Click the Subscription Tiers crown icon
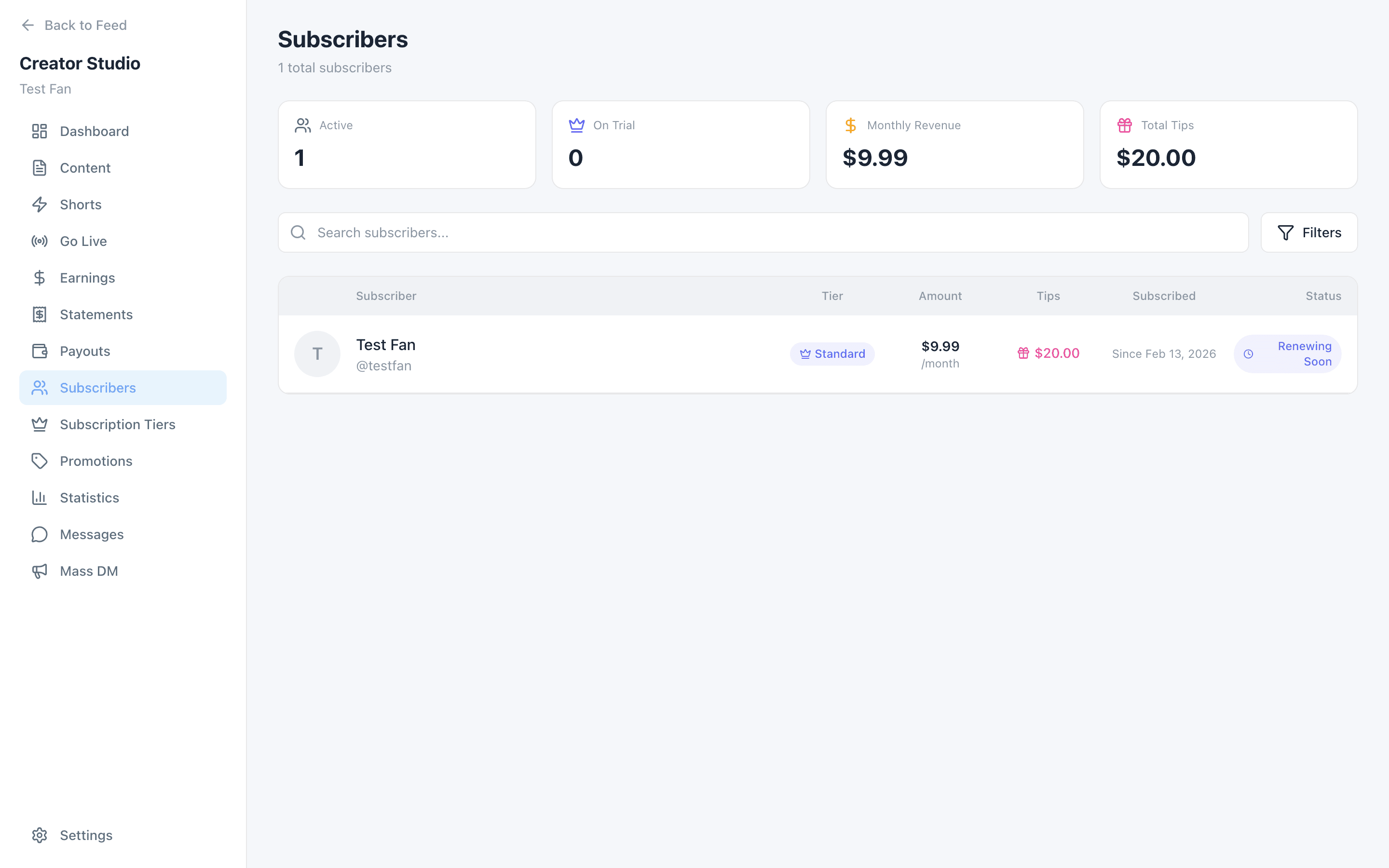This screenshot has height=868, width=1389. [x=39, y=425]
